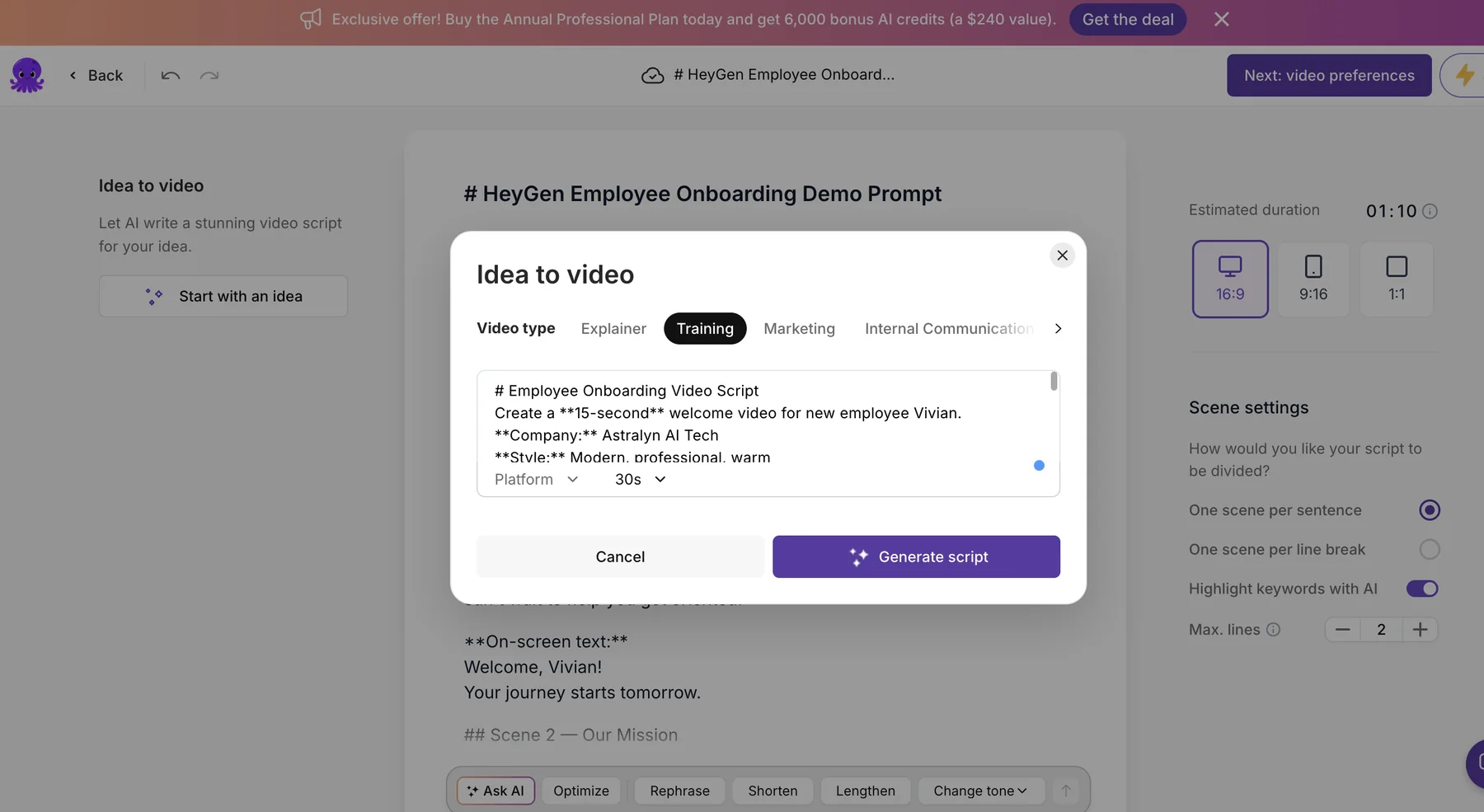Click the Max. lines info icon
The height and width of the screenshot is (812, 1484).
tap(1274, 630)
